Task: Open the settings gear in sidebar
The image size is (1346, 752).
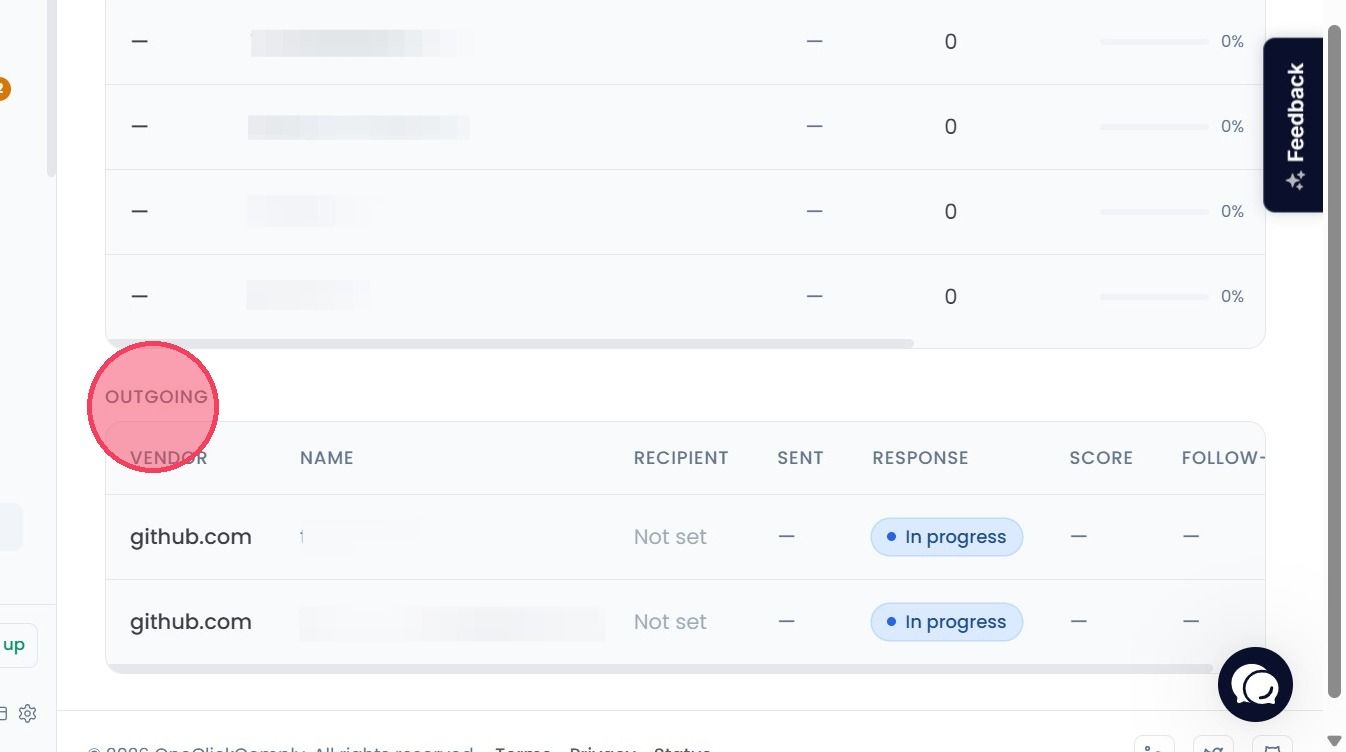Action: coord(28,713)
